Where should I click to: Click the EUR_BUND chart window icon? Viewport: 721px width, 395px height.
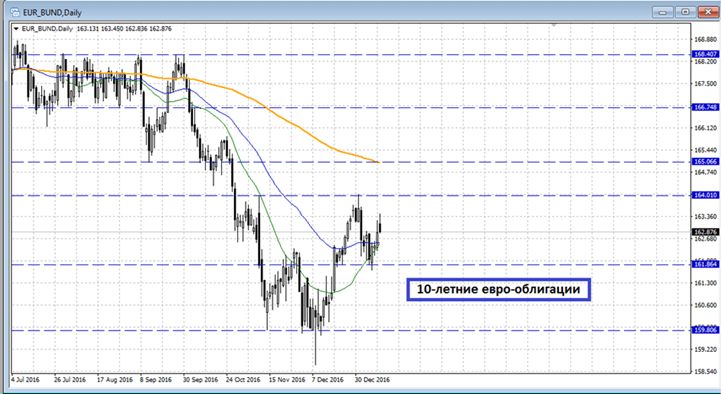pos(15,11)
